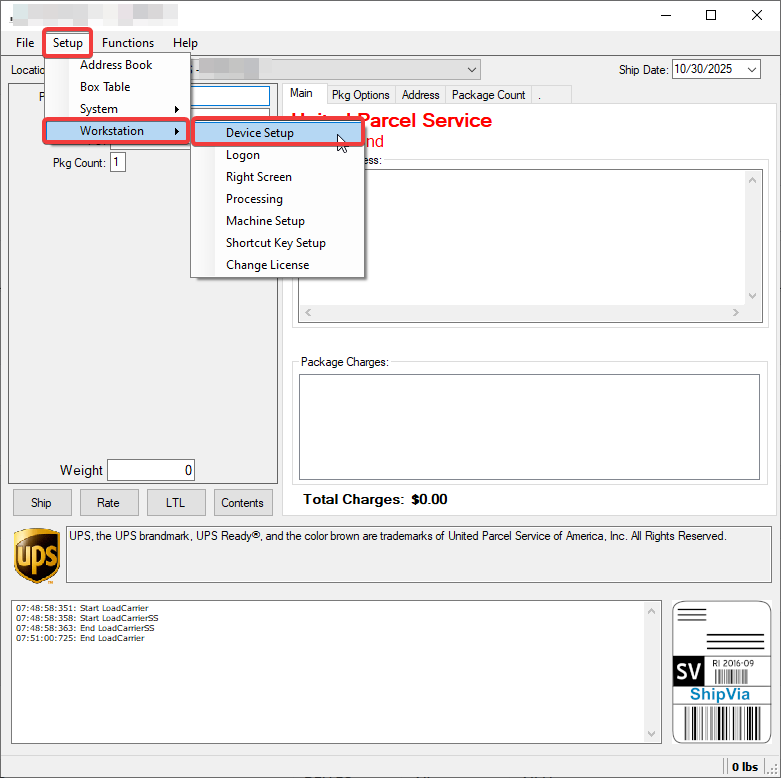Click the Package Charges list box
This screenshot has height=778, width=781.
pos(529,427)
